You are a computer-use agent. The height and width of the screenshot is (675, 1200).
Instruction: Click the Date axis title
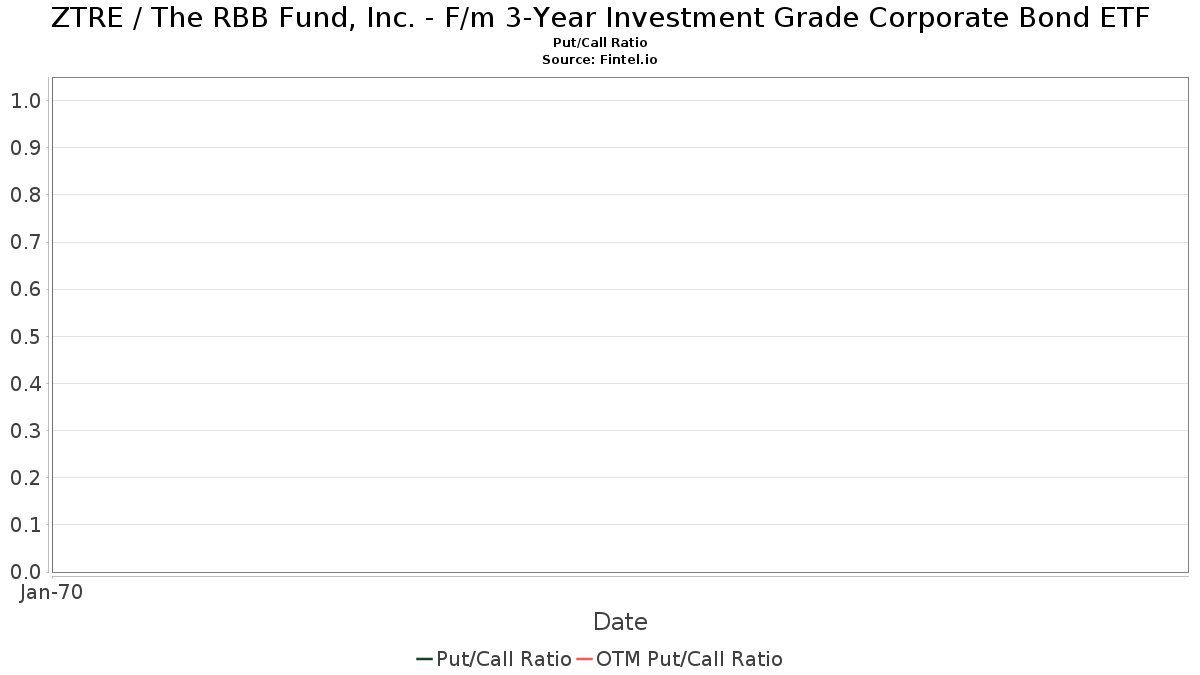tap(620, 622)
